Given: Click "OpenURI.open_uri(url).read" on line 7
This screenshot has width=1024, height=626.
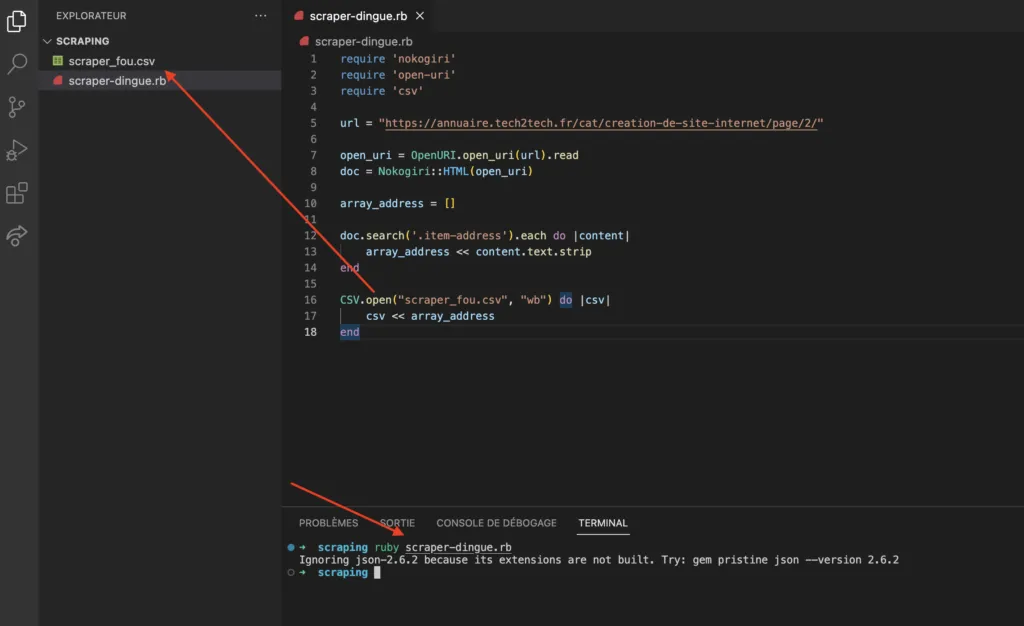Looking at the screenshot, I should coord(494,155).
